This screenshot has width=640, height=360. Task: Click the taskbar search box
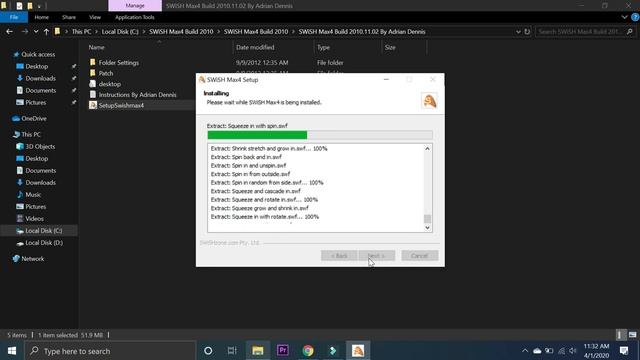pyautogui.click(x=110, y=351)
